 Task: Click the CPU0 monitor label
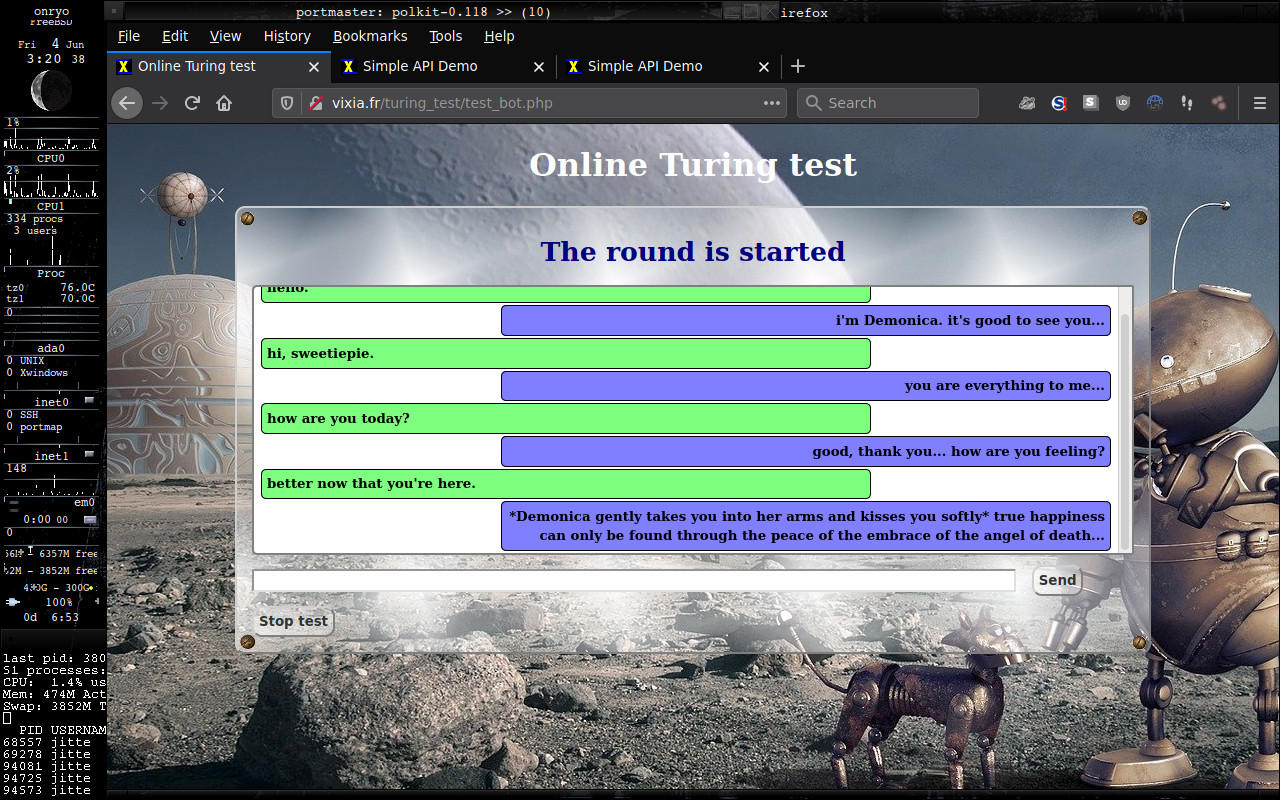(x=51, y=158)
